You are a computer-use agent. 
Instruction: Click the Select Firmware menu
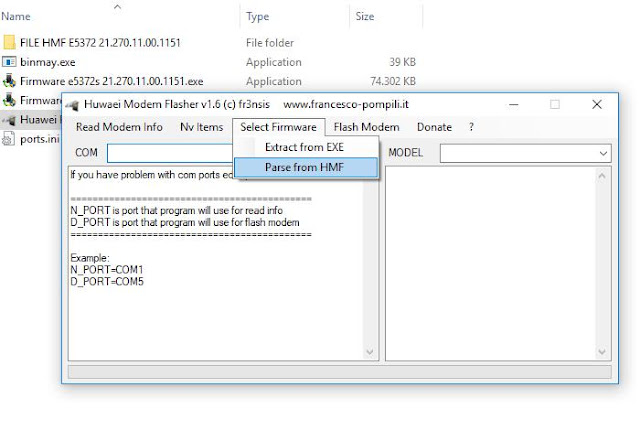(278, 127)
